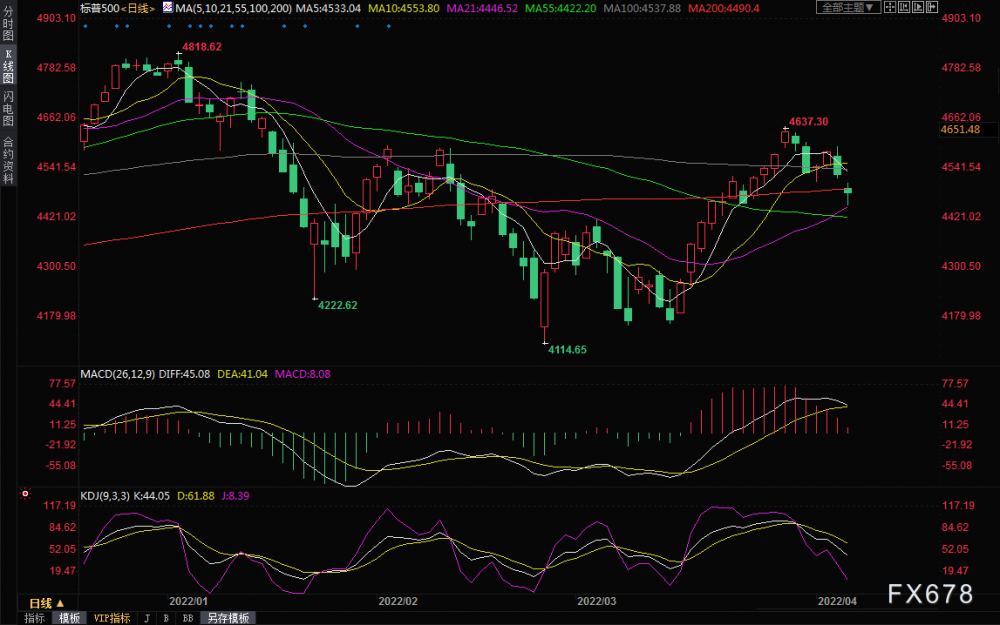The image size is (1000, 625).
Task: Click the <日线> period label in title
Action: (x=138, y=8)
